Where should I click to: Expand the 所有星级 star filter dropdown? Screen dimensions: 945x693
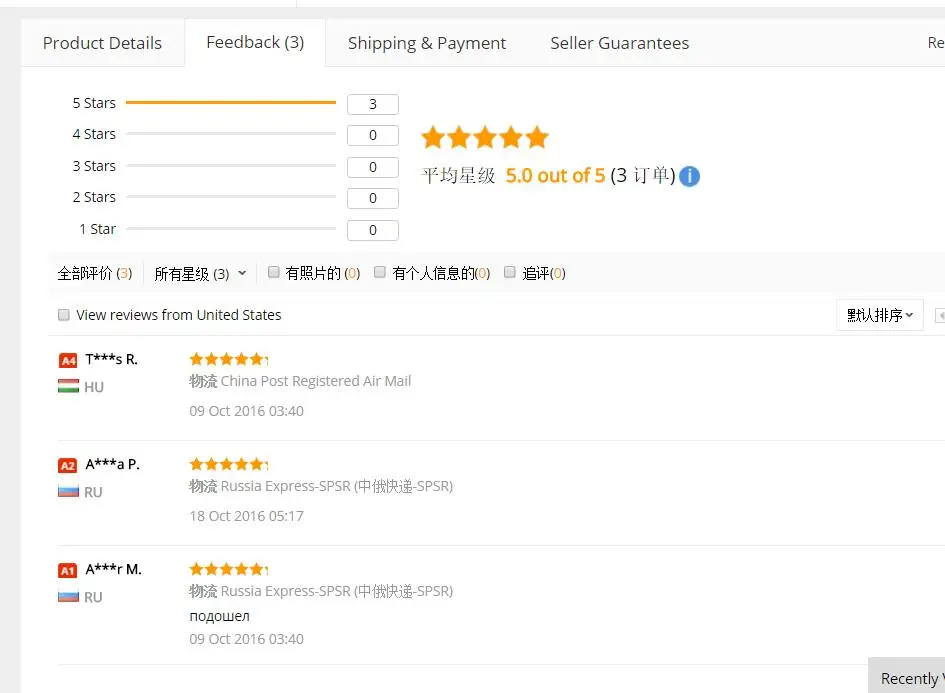pos(200,273)
